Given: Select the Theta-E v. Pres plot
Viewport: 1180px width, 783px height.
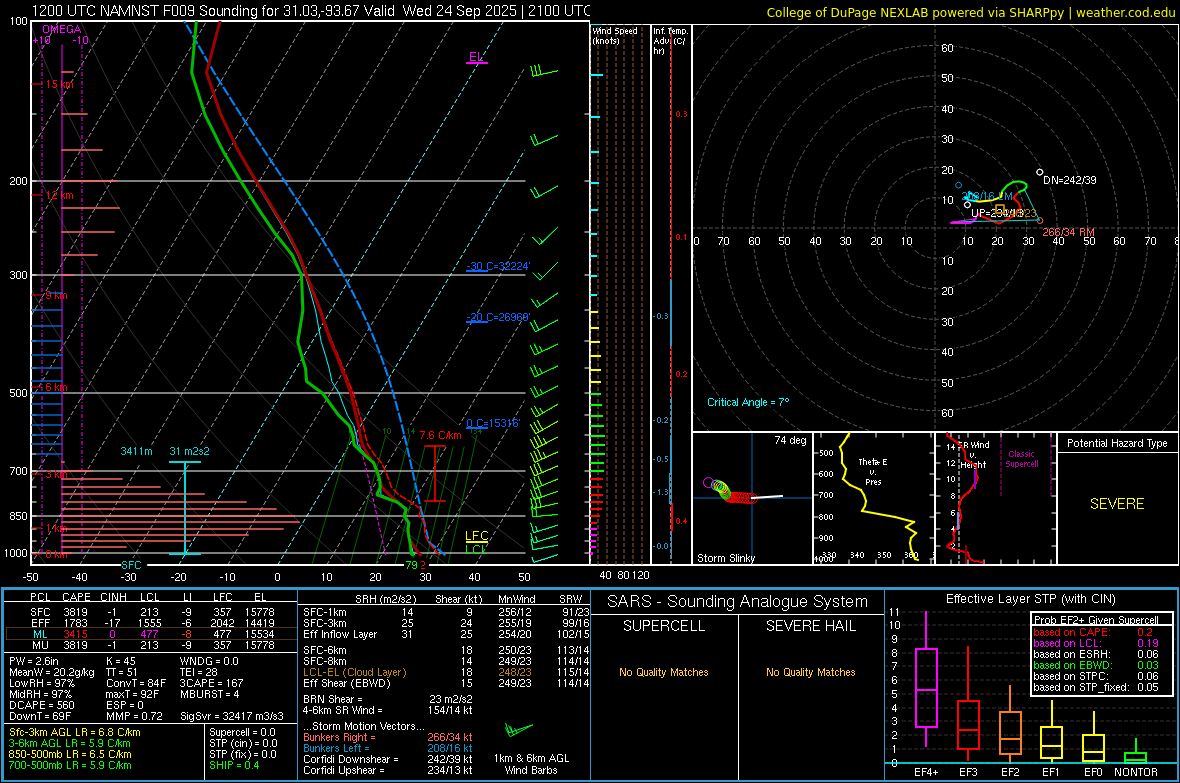Looking at the screenshot, I should point(874,498).
